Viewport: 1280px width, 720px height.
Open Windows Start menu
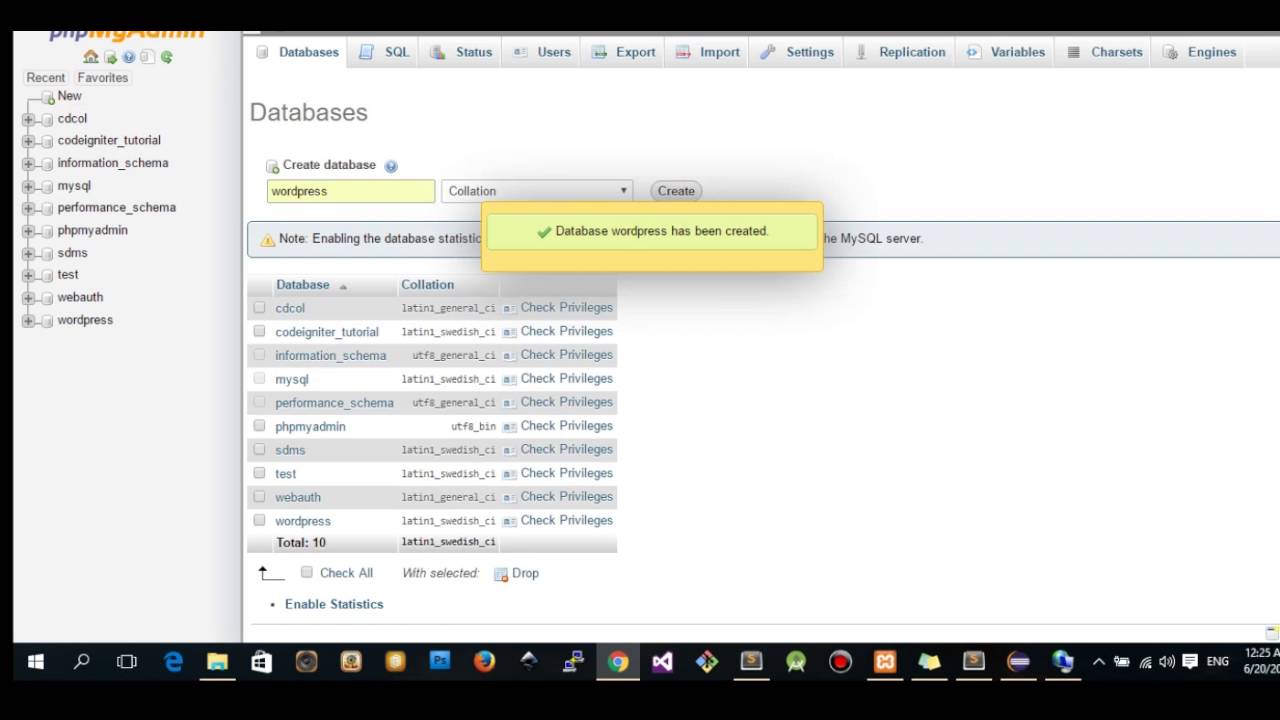point(36,662)
